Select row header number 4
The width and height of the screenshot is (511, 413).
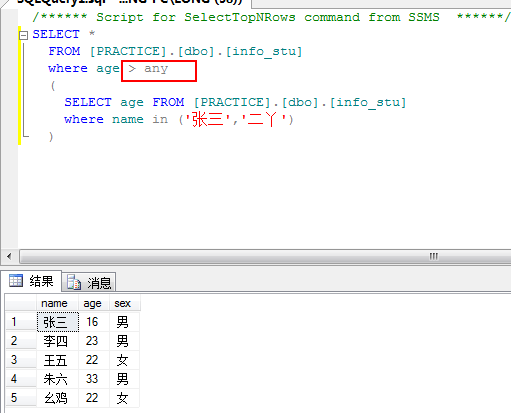[x=21, y=379]
